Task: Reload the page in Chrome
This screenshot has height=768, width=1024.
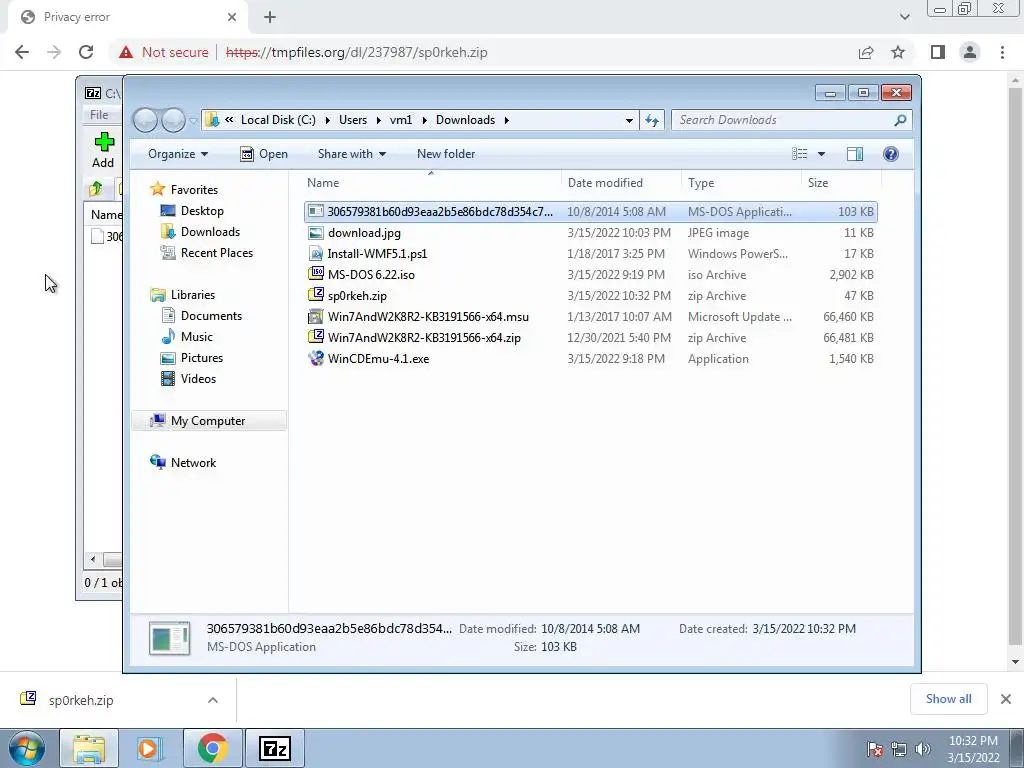Action: point(86,52)
